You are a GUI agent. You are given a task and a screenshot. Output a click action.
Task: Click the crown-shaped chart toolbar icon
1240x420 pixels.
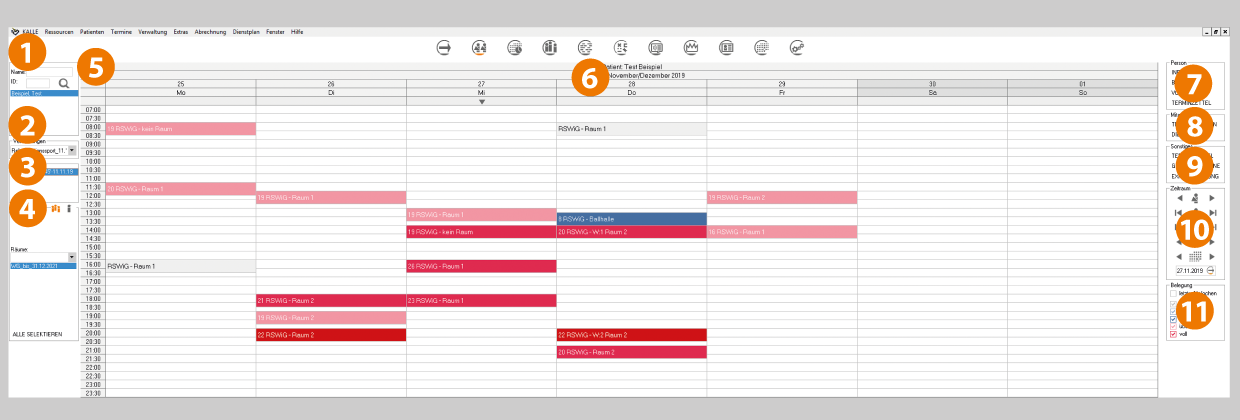coord(690,47)
